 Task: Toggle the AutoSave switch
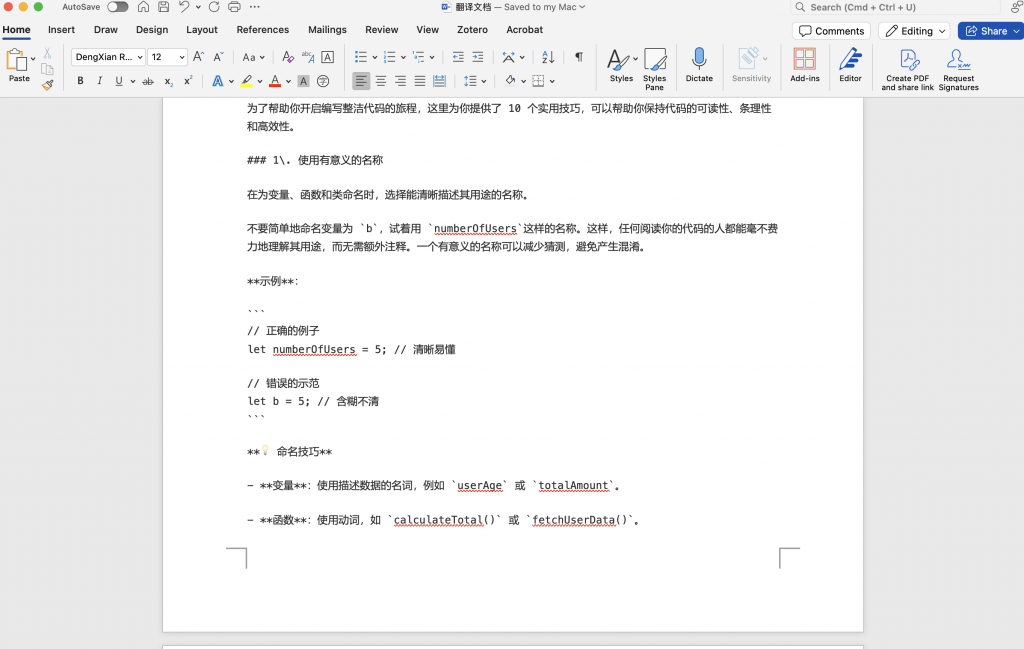click(118, 7)
